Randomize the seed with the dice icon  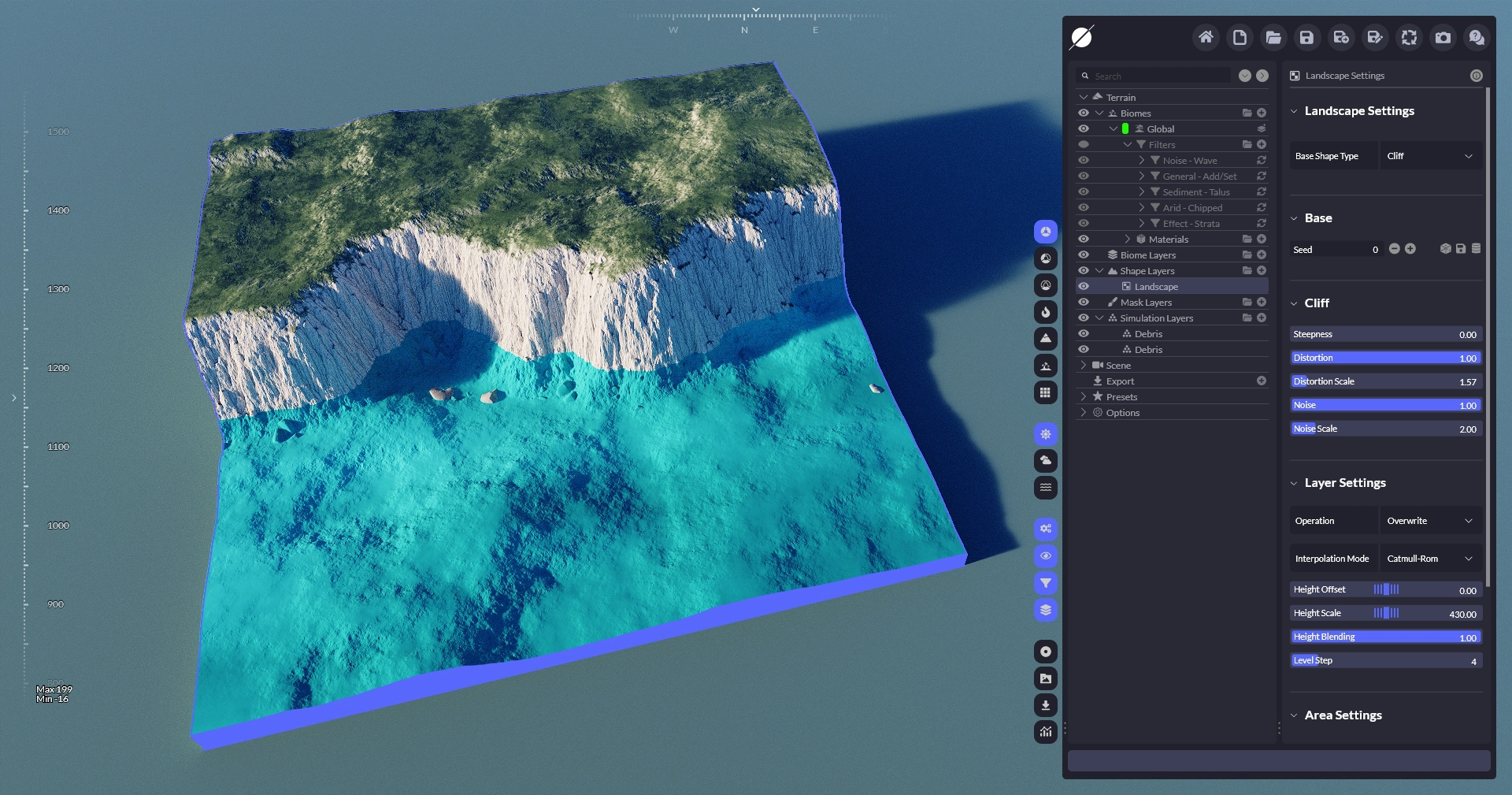[1445, 249]
